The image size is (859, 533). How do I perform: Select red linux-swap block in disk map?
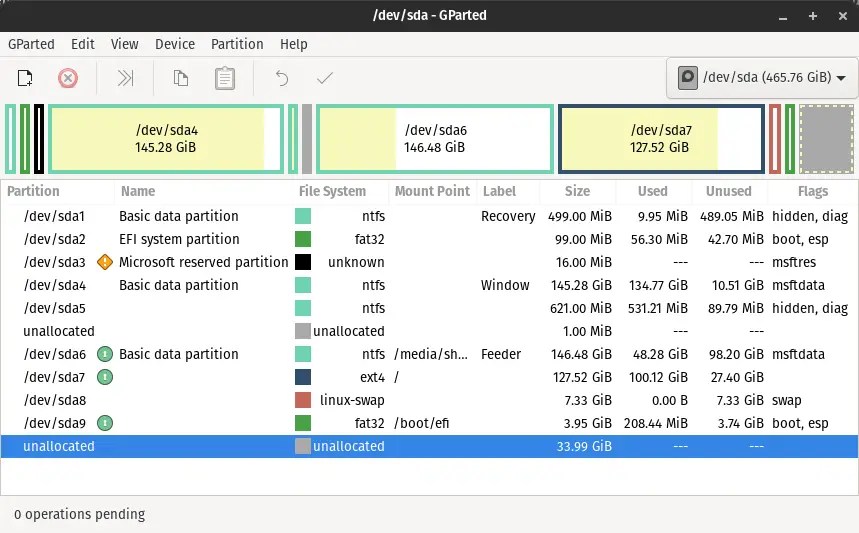point(775,139)
